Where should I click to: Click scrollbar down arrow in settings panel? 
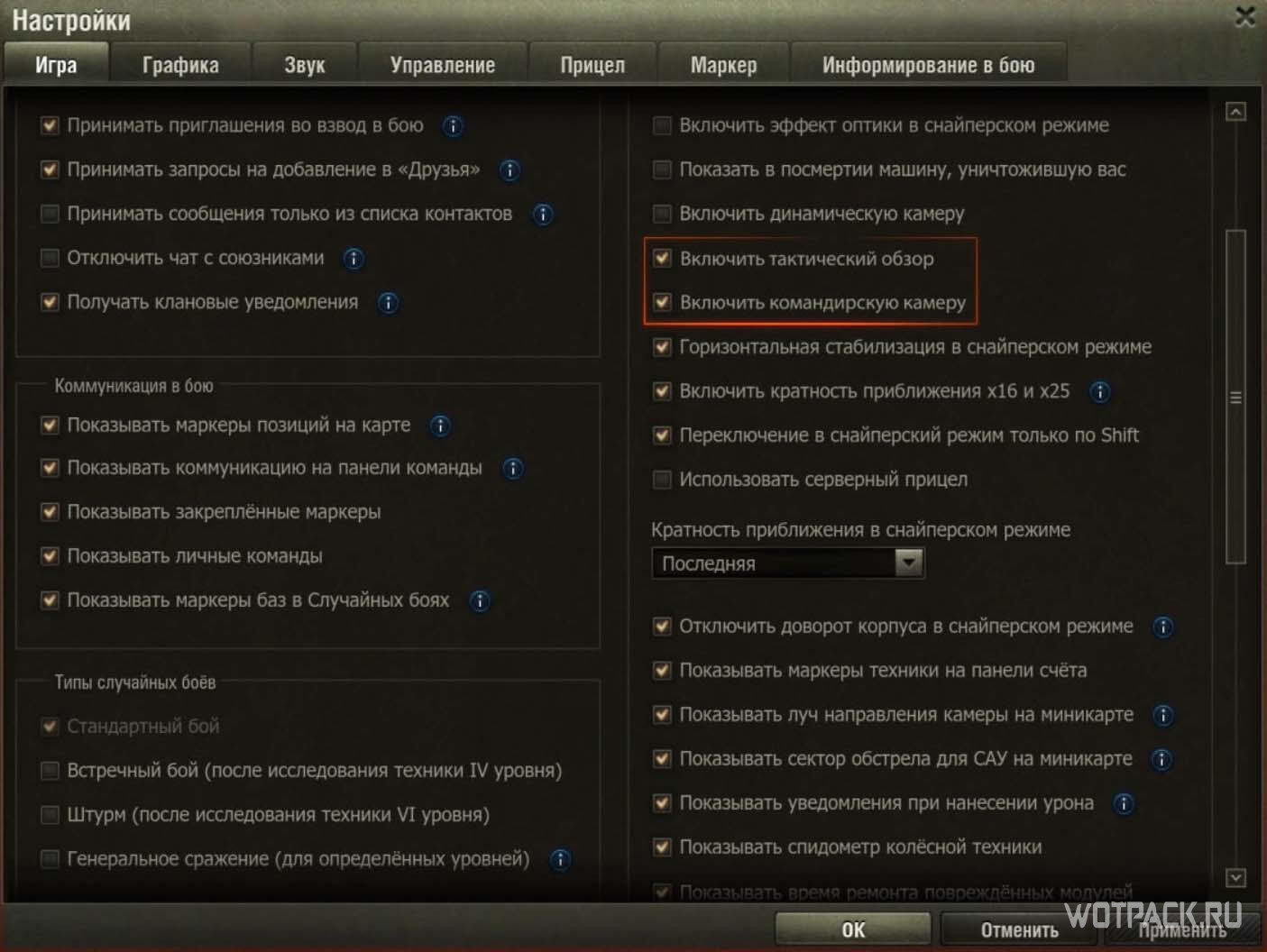pos(1236,877)
